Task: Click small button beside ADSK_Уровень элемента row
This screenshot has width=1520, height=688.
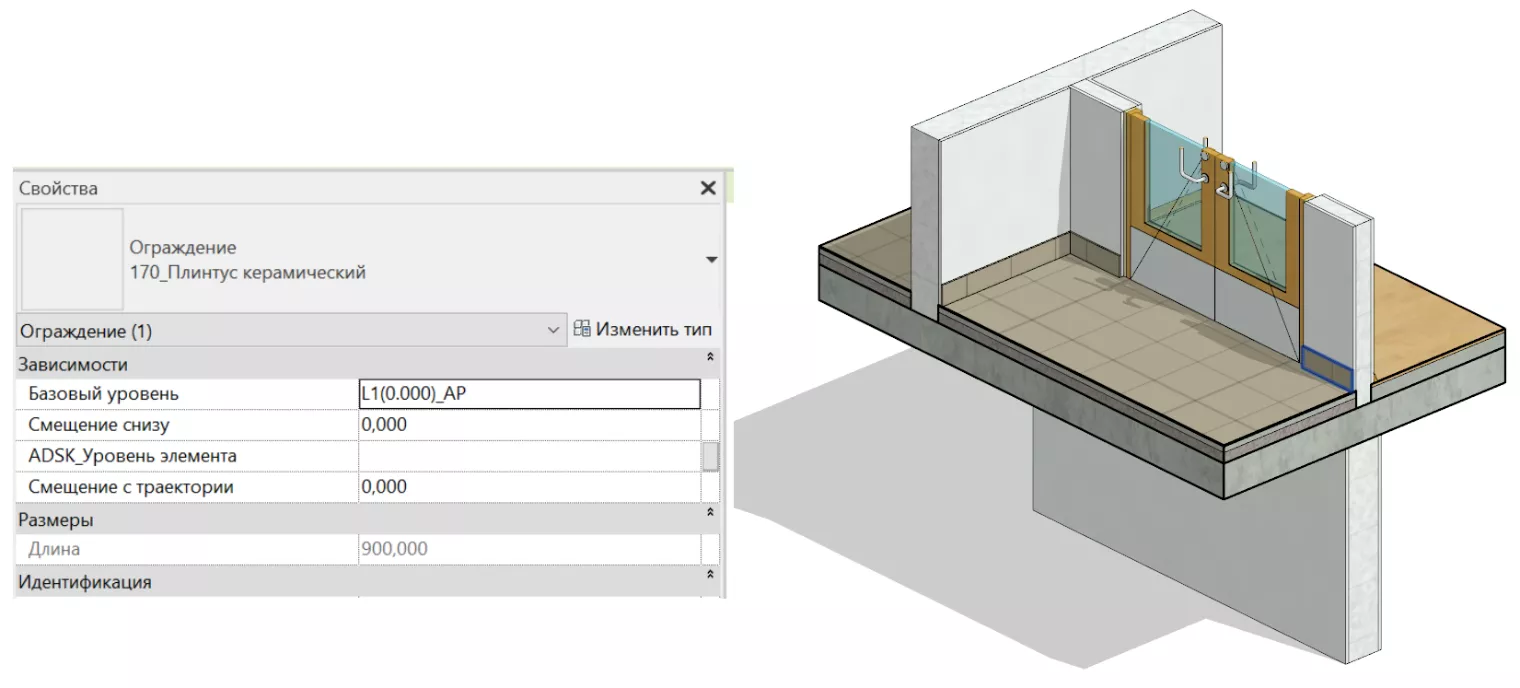Action: (x=710, y=456)
